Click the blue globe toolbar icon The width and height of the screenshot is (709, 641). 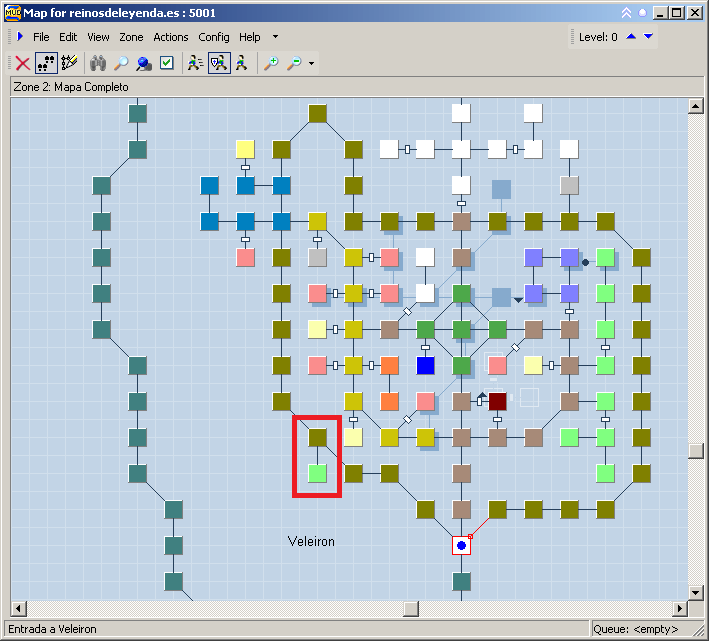click(144, 63)
